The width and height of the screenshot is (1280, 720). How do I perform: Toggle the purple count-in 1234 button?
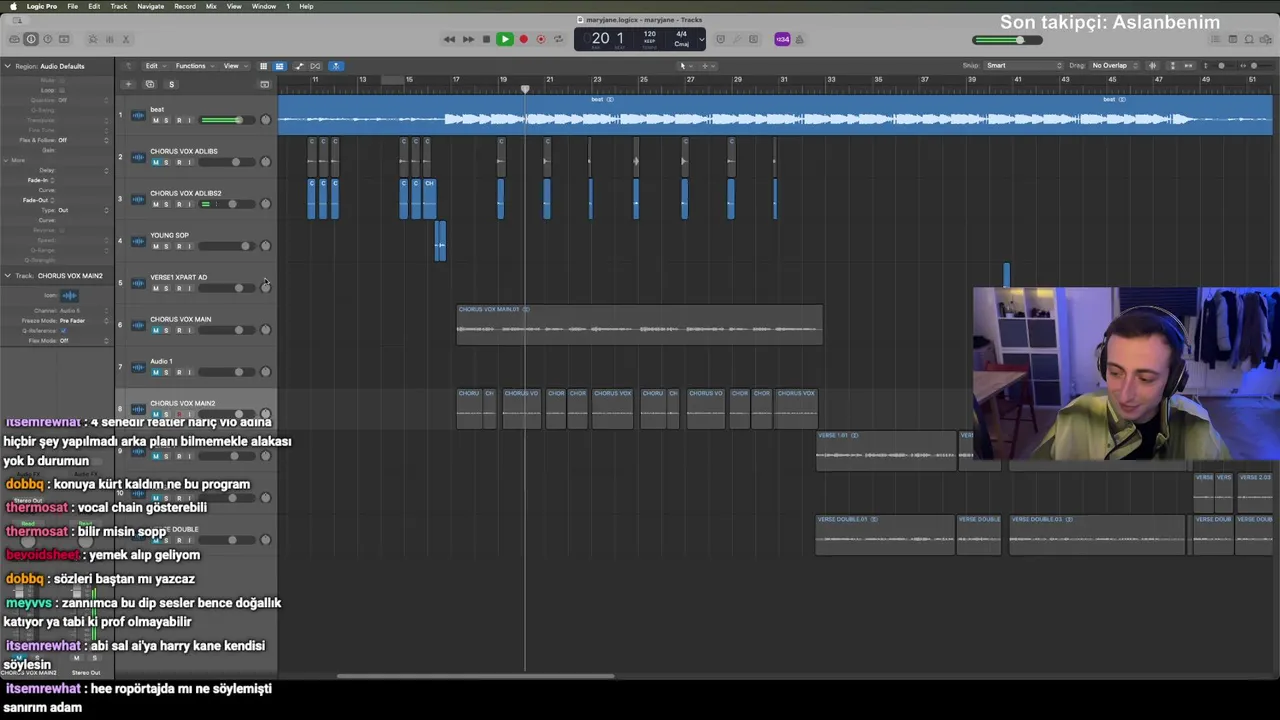click(x=782, y=39)
